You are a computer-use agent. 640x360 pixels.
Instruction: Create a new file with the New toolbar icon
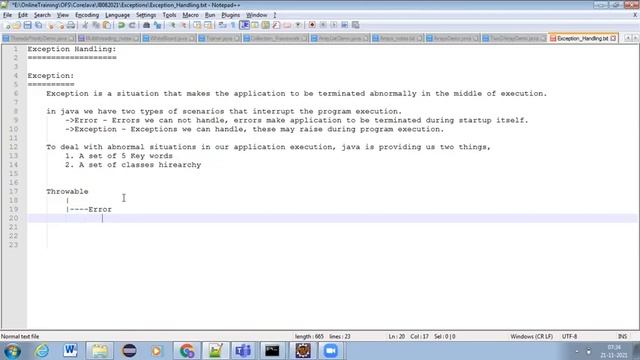(7, 25)
